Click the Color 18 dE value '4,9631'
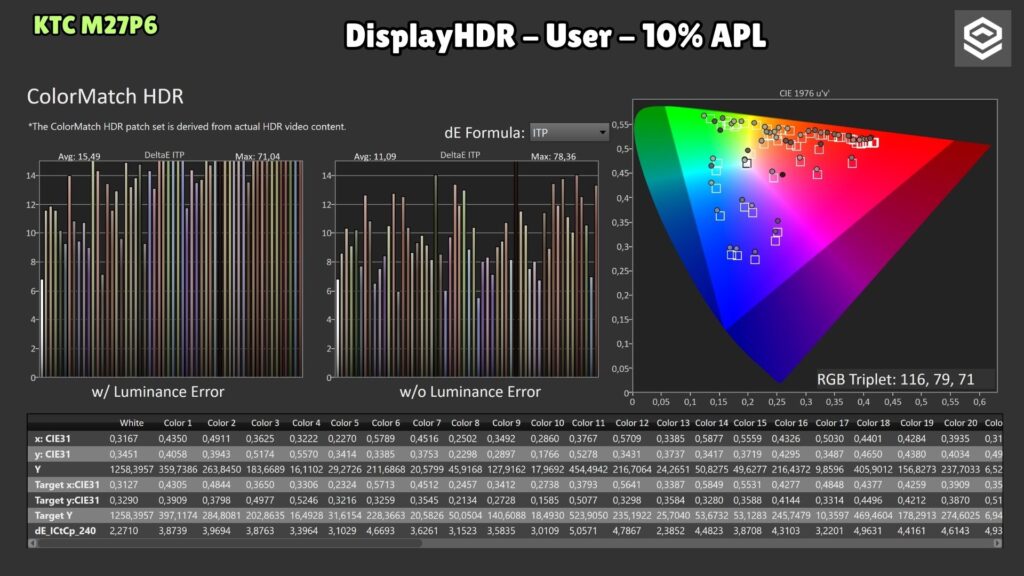This screenshot has width=1024, height=576. point(868,531)
